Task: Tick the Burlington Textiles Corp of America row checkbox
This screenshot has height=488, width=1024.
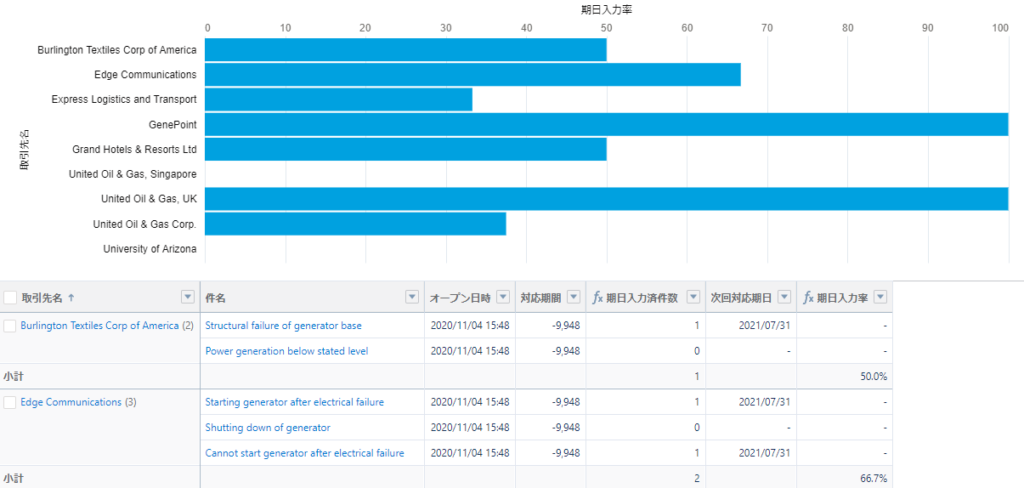Action: click(x=10, y=326)
